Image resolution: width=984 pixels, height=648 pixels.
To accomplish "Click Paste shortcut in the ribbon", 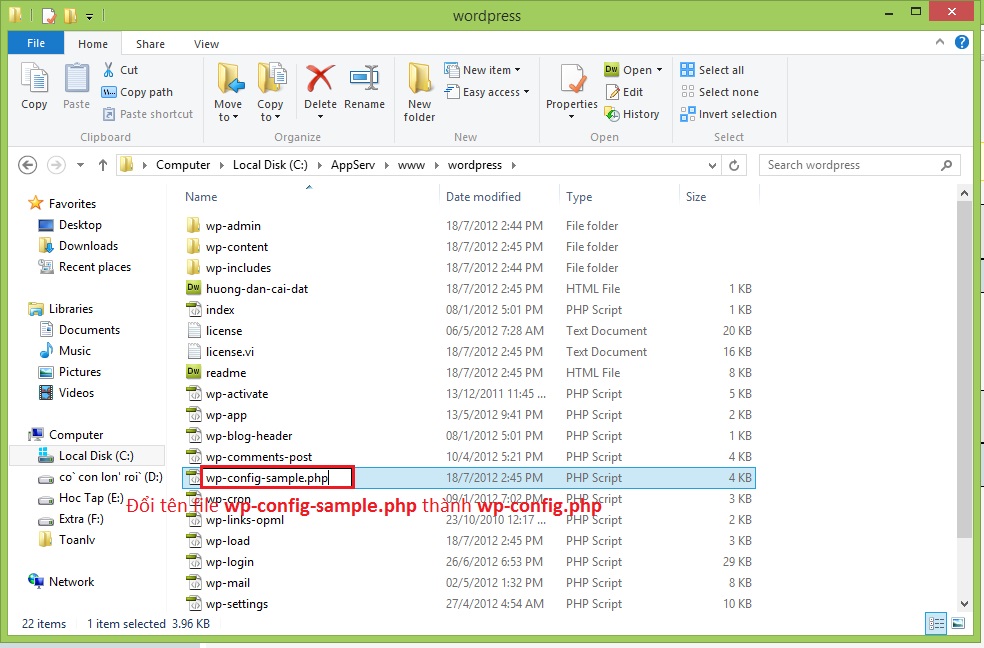I will pos(147,114).
